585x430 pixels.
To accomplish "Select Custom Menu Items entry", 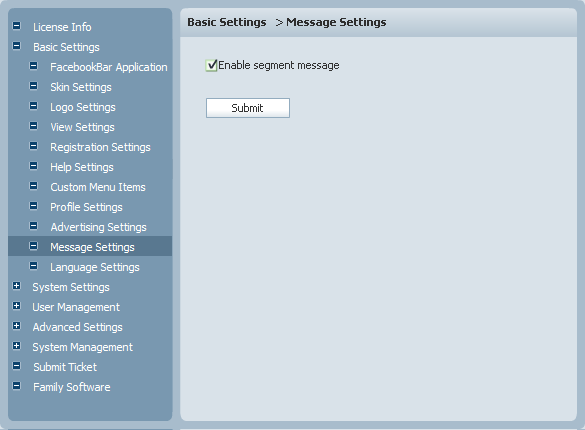I will click(x=98, y=187).
